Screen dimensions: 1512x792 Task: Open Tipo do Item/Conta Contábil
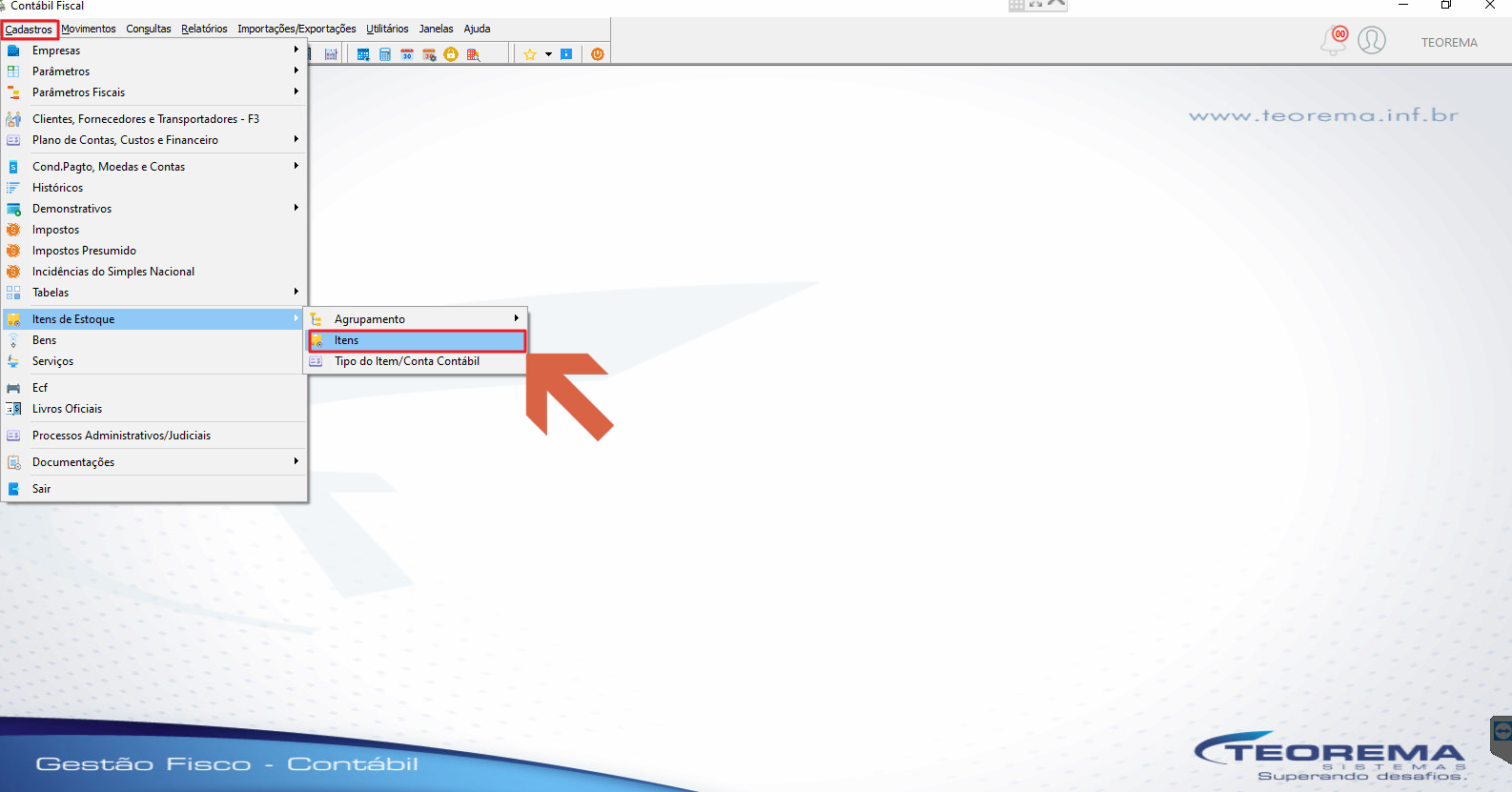click(x=416, y=361)
